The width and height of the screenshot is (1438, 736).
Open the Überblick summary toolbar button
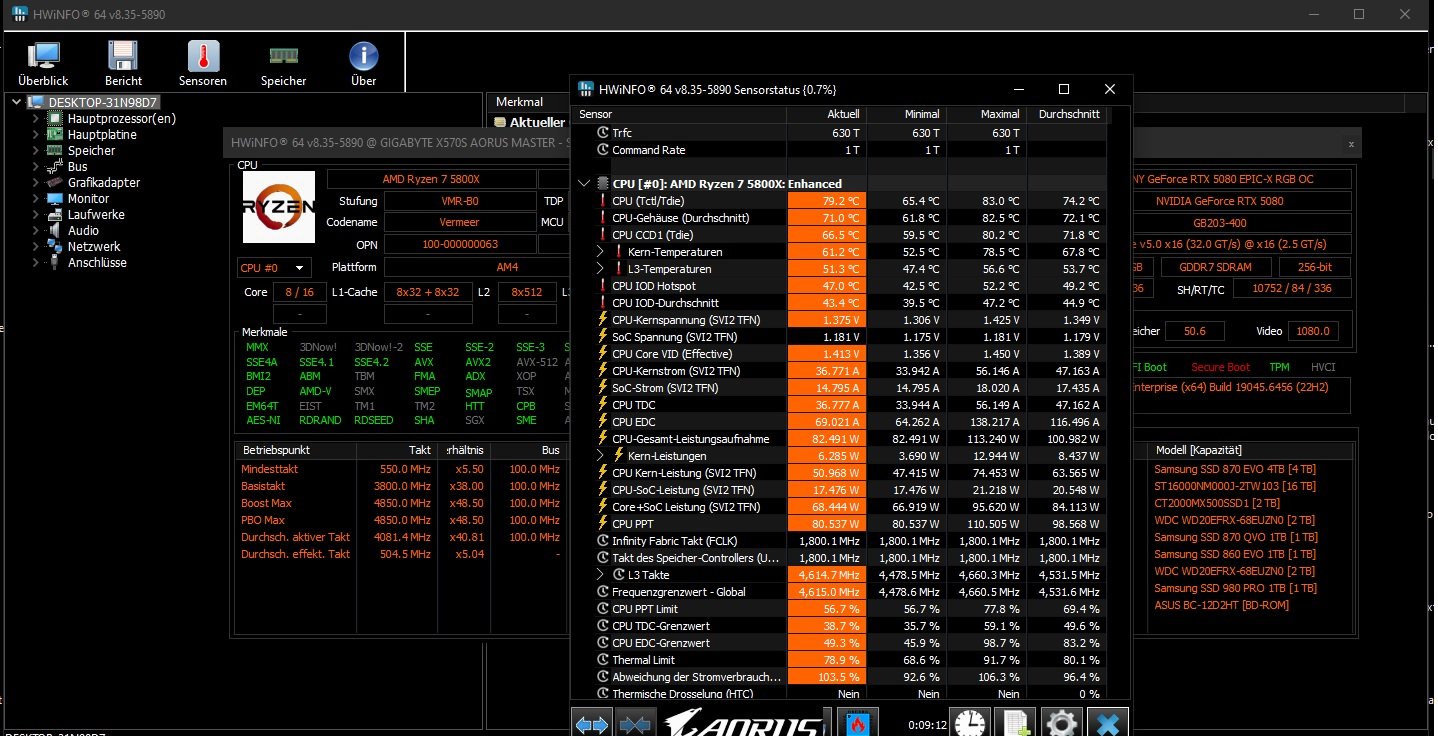point(43,64)
